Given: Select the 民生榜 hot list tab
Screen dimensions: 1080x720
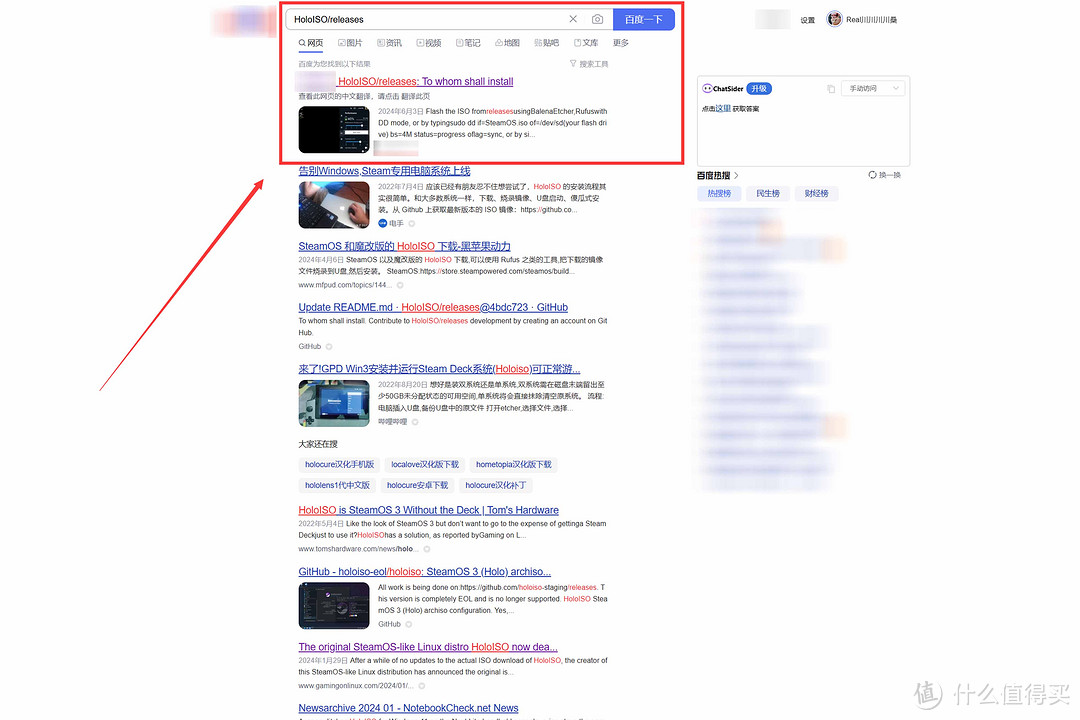Looking at the screenshot, I should point(768,193).
